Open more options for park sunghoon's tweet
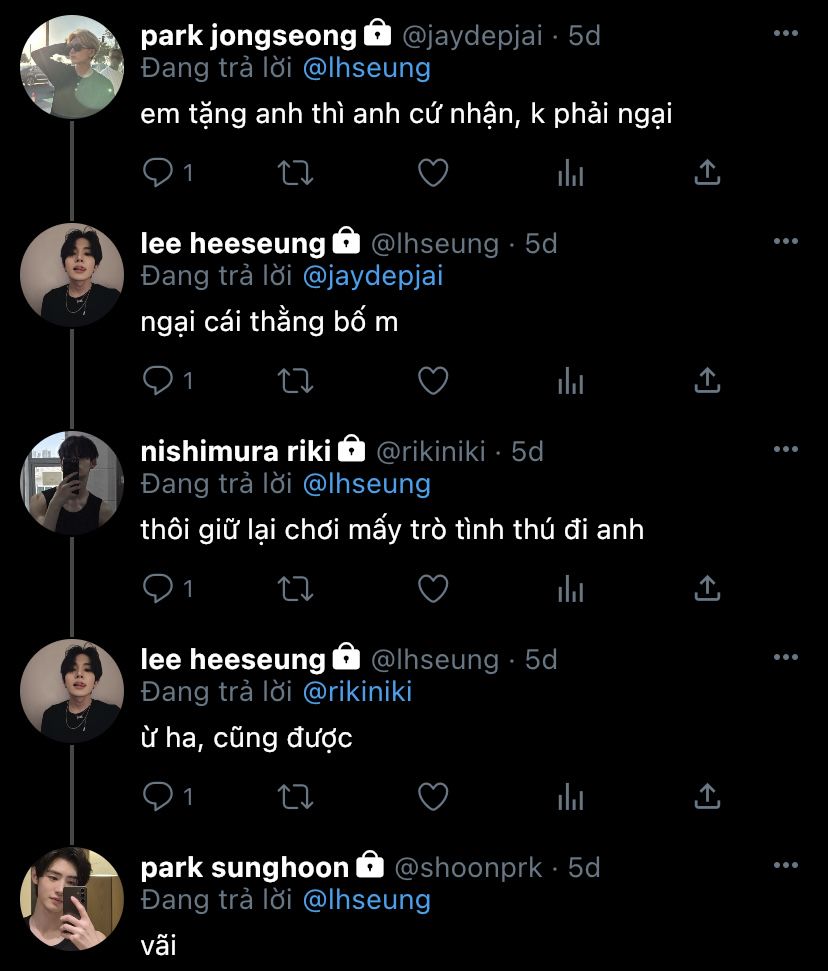This screenshot has height=971, width=828. coord(786,864)
